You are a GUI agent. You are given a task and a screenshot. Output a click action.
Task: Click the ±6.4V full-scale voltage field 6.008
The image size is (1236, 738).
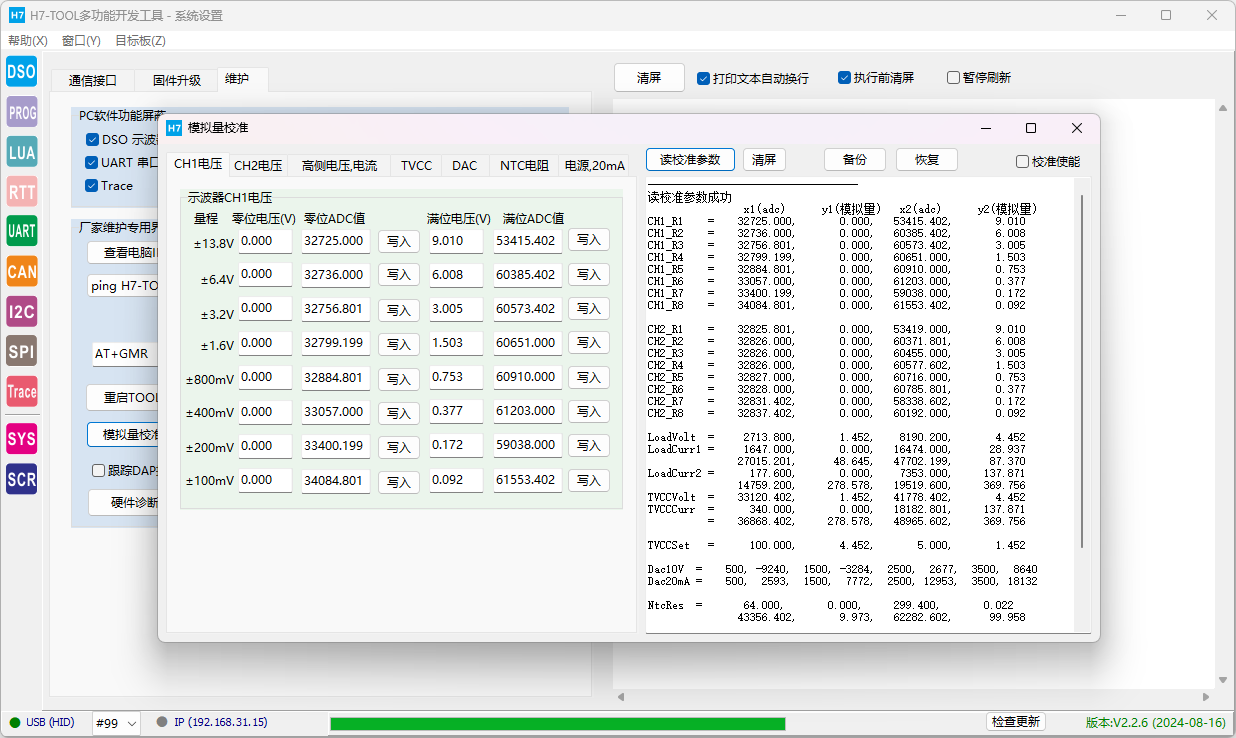(x=456, y=275)
